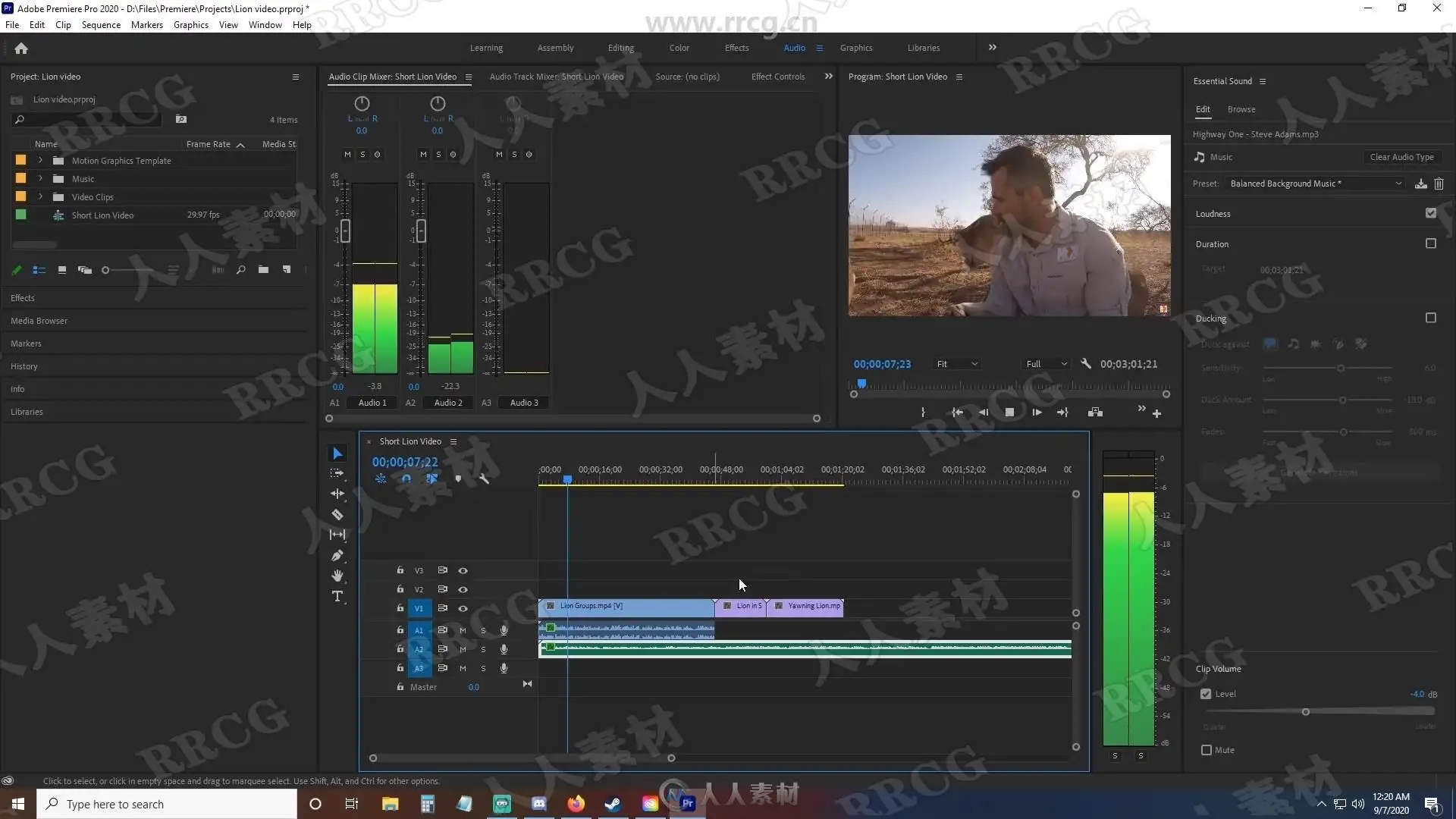Hide video track V1 with the eye icon
This screenshot has width=1456, height=819.
(x=463, y=608)
